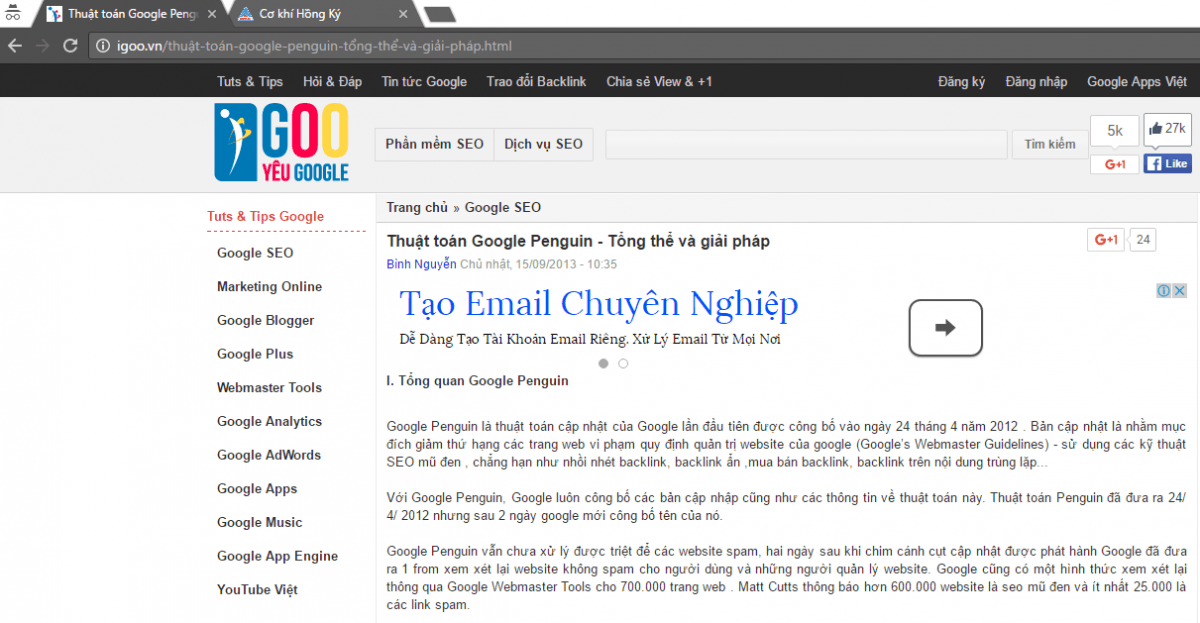The height and width of the screenshot is (623, 1200).
Task: Click the header G+1 button
Action: (1114, 163)
